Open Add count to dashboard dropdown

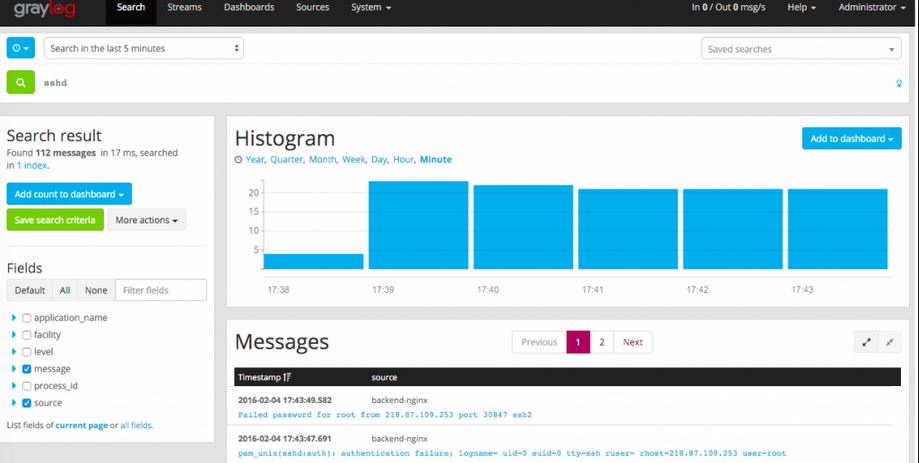click(69, 194)
